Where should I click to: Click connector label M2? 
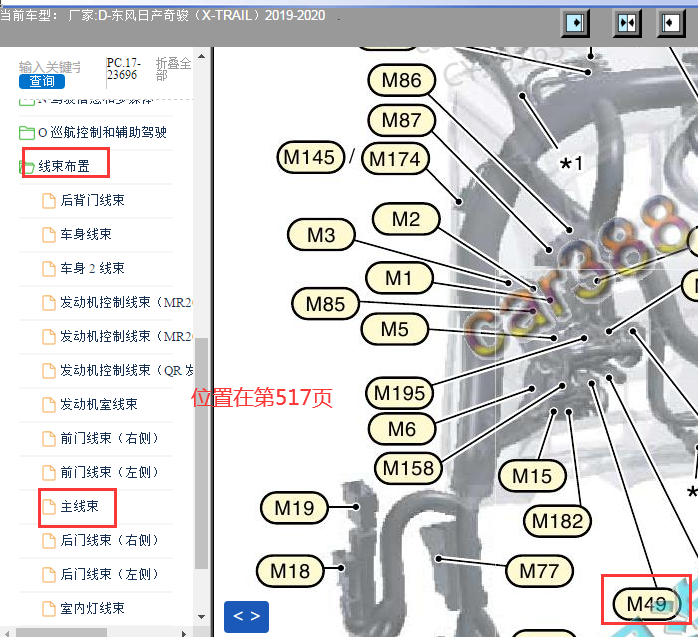(x=406, y=219)
